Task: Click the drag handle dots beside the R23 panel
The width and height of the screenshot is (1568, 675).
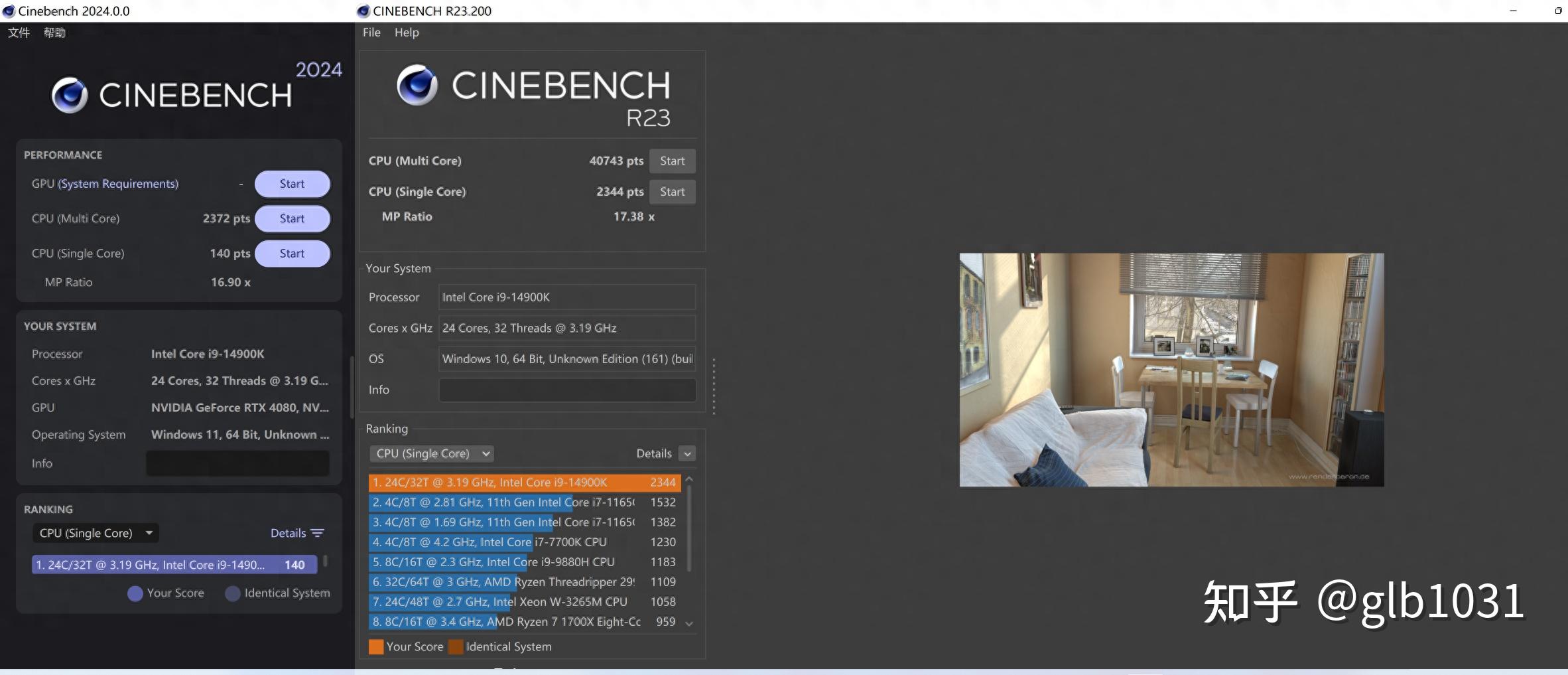Action: pos(714,386)
